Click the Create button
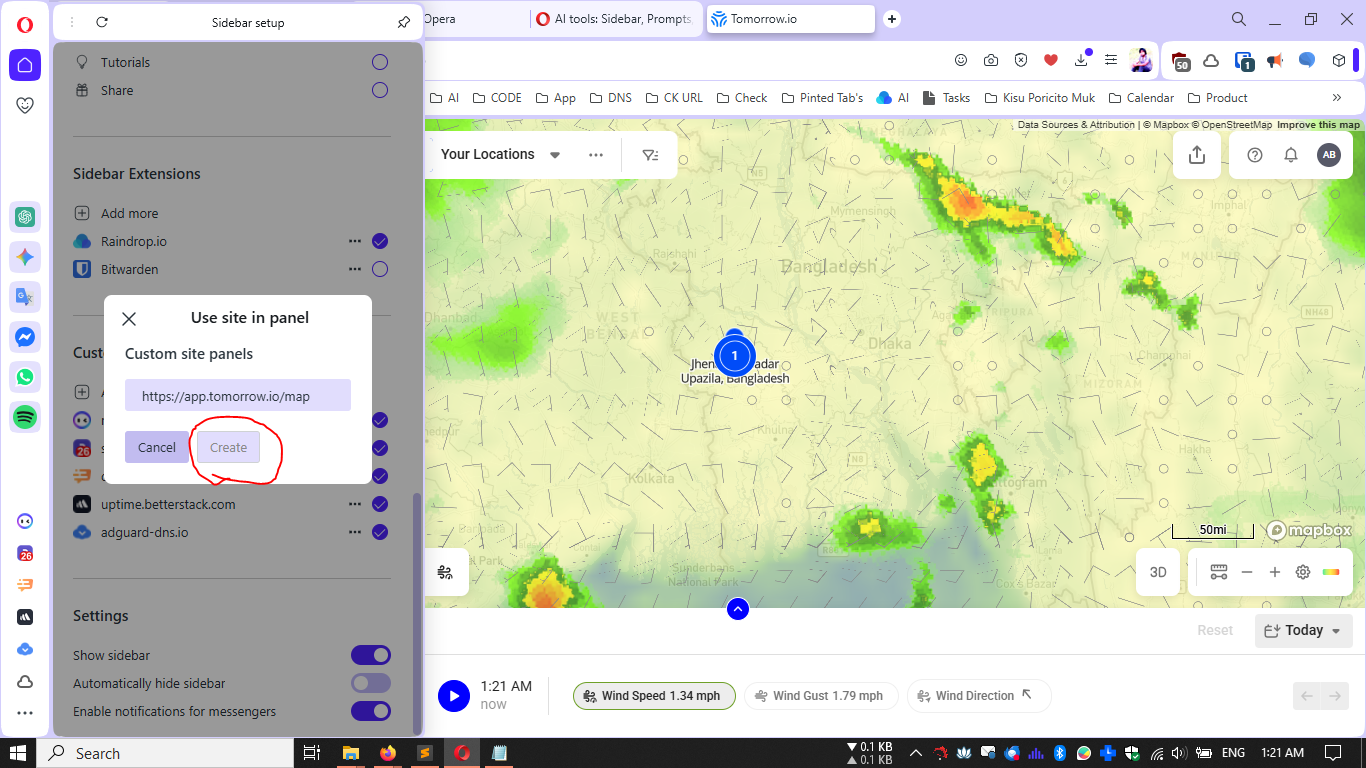The height and width of the screenshot is (768, 1366). 228,447
